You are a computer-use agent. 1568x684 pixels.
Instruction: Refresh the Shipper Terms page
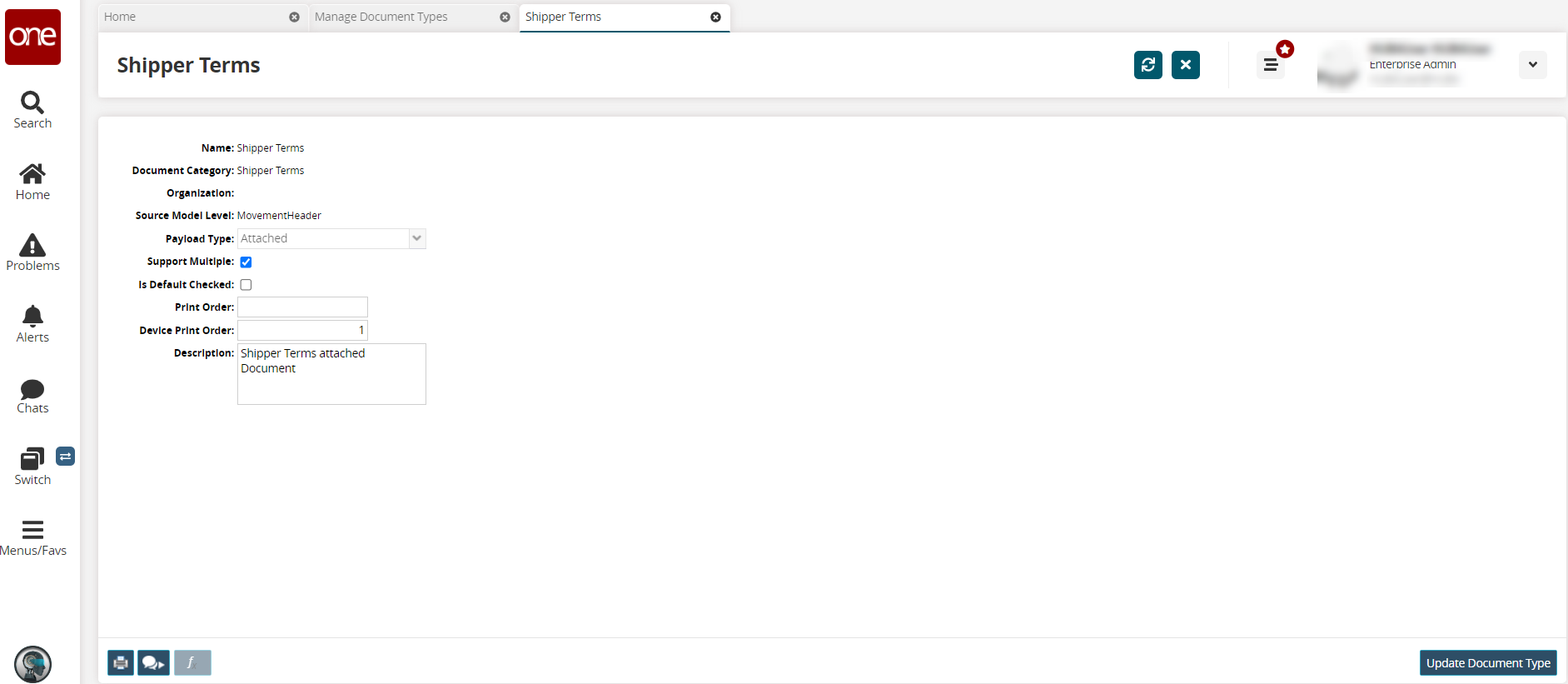pos(1148,65)
